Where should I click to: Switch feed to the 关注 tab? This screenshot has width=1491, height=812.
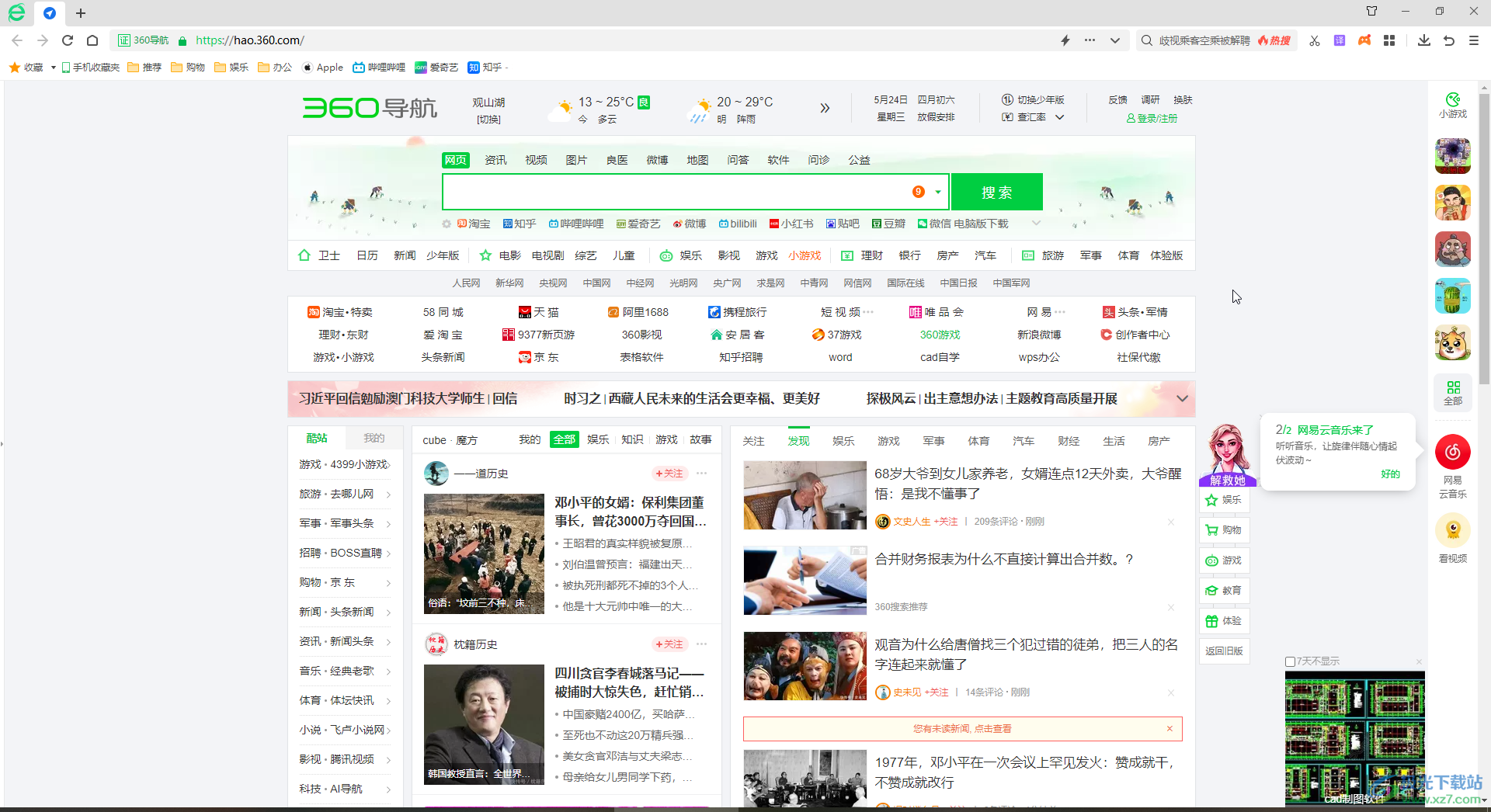753,441
